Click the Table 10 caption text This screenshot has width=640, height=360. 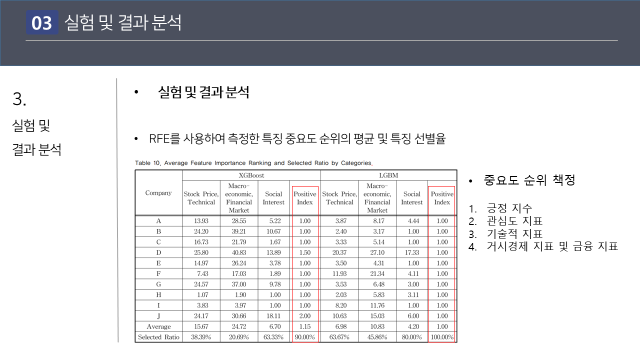[253, 163]
